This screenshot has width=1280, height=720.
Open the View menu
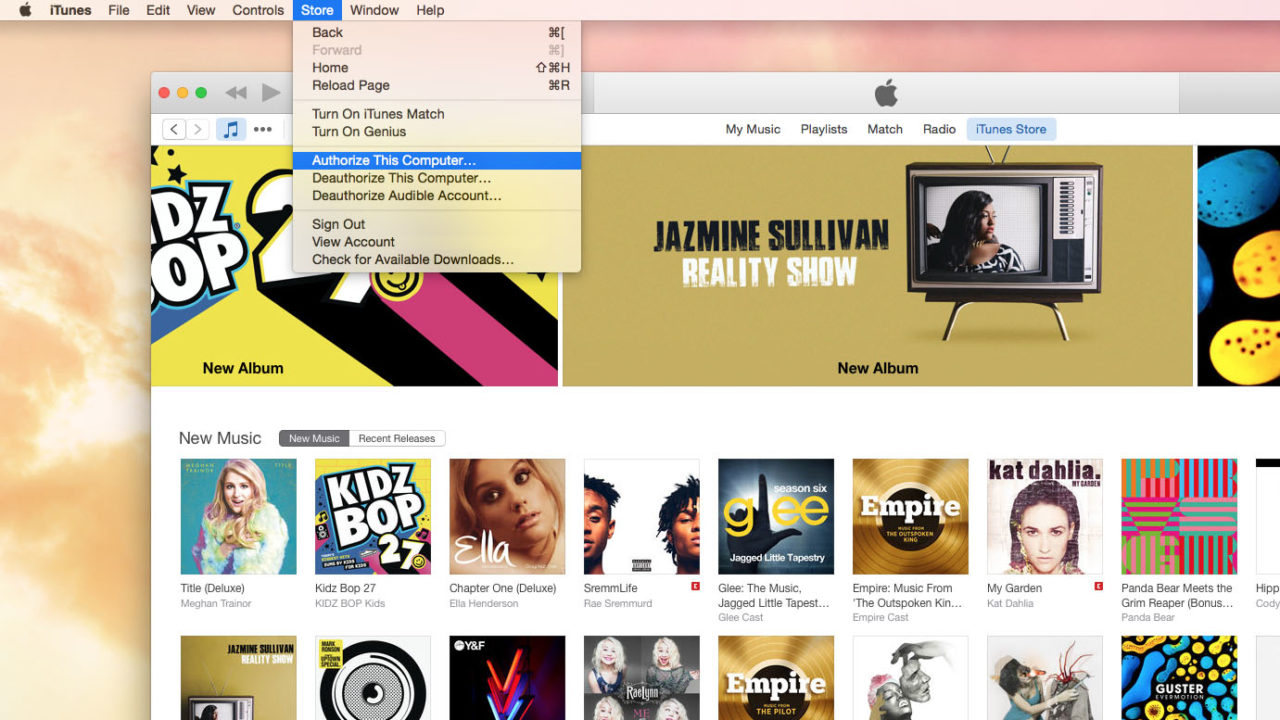pyautogui.click(x=201, y=10)
